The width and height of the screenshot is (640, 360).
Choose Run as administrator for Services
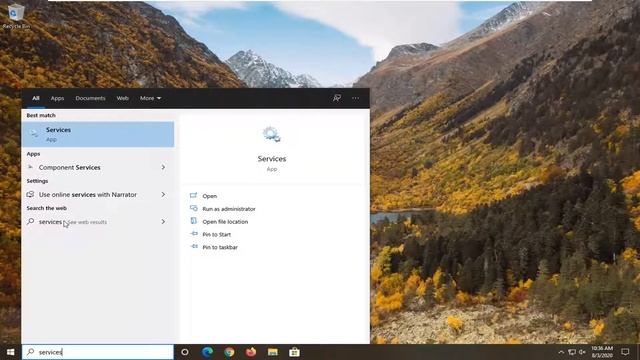click(x=229, y=209)
